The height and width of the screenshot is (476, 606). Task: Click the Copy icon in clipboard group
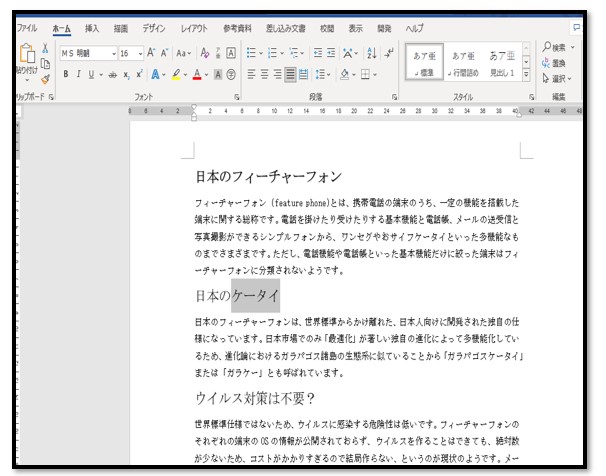(x=45, y=63)
